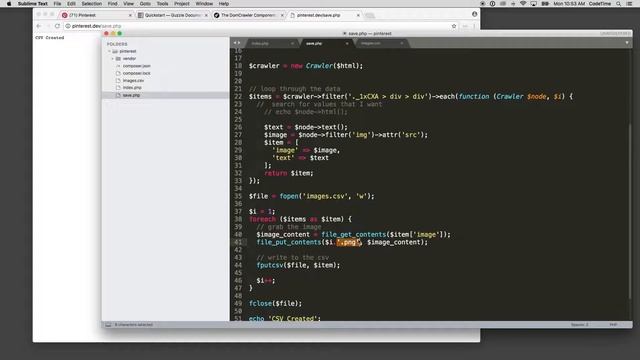Screen dimensions: 640x360
Task: Open Spotlight search magnifier icon
Action: (x=619, y=4)
